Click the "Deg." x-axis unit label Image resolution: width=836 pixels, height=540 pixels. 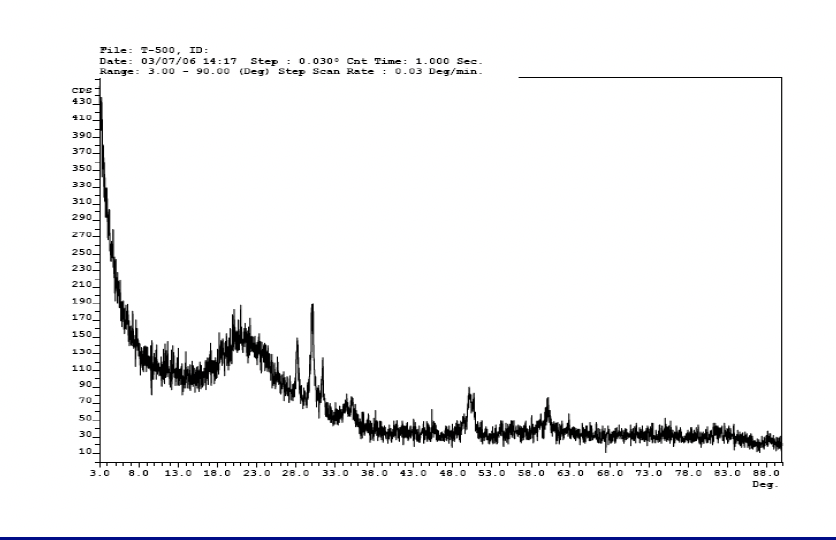pos(765,484)
